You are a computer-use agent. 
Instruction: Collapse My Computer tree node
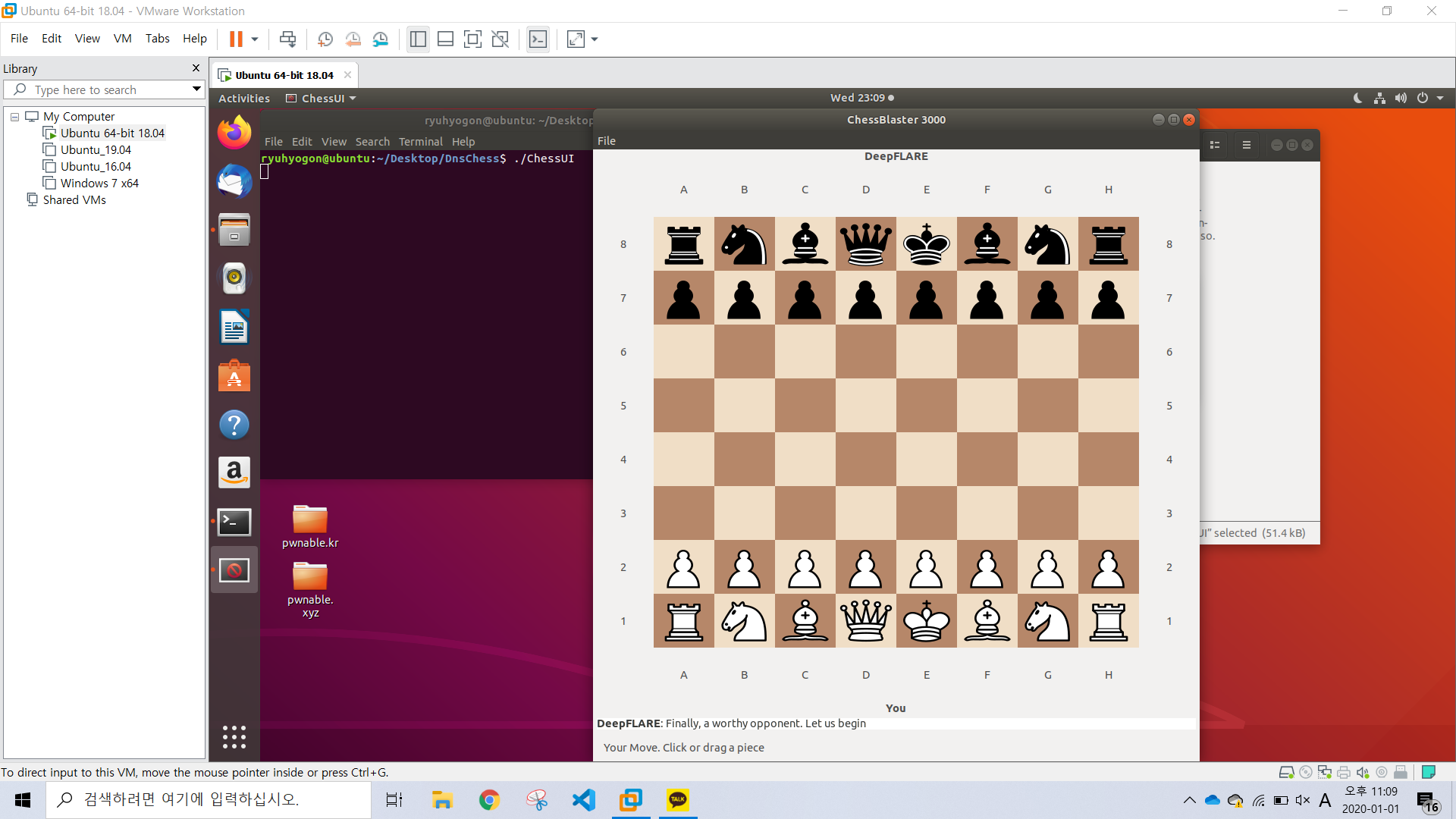(14, 117)
